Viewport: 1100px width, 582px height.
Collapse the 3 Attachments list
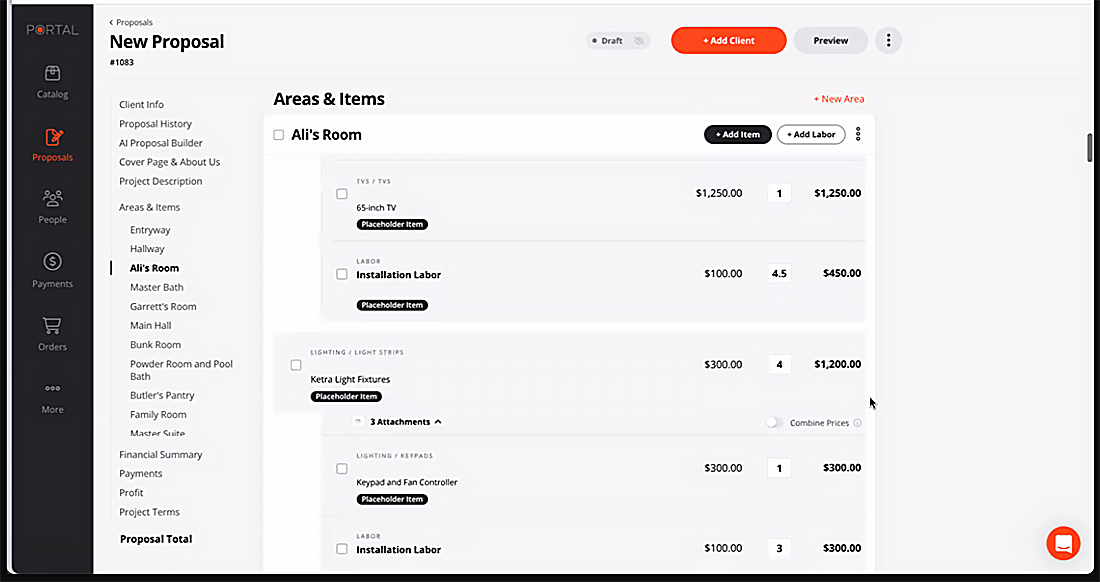pyautogui.click(x=405, y=422)
